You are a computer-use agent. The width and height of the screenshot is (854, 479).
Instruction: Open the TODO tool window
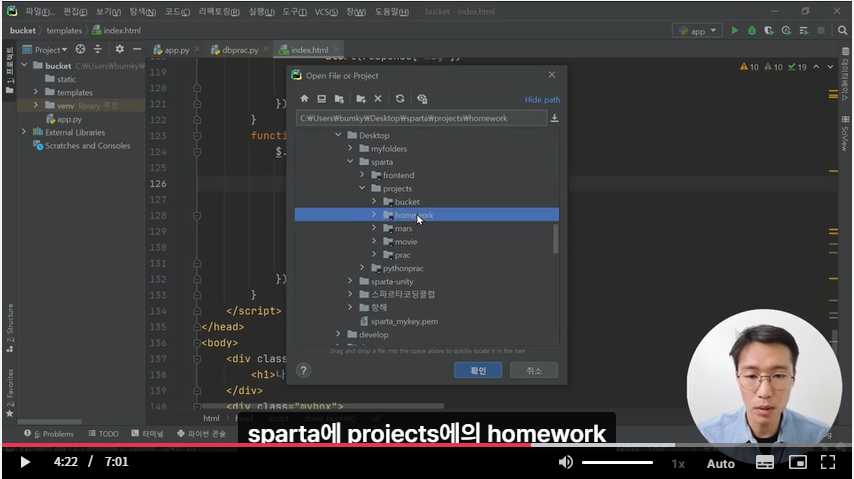(103, 434)
